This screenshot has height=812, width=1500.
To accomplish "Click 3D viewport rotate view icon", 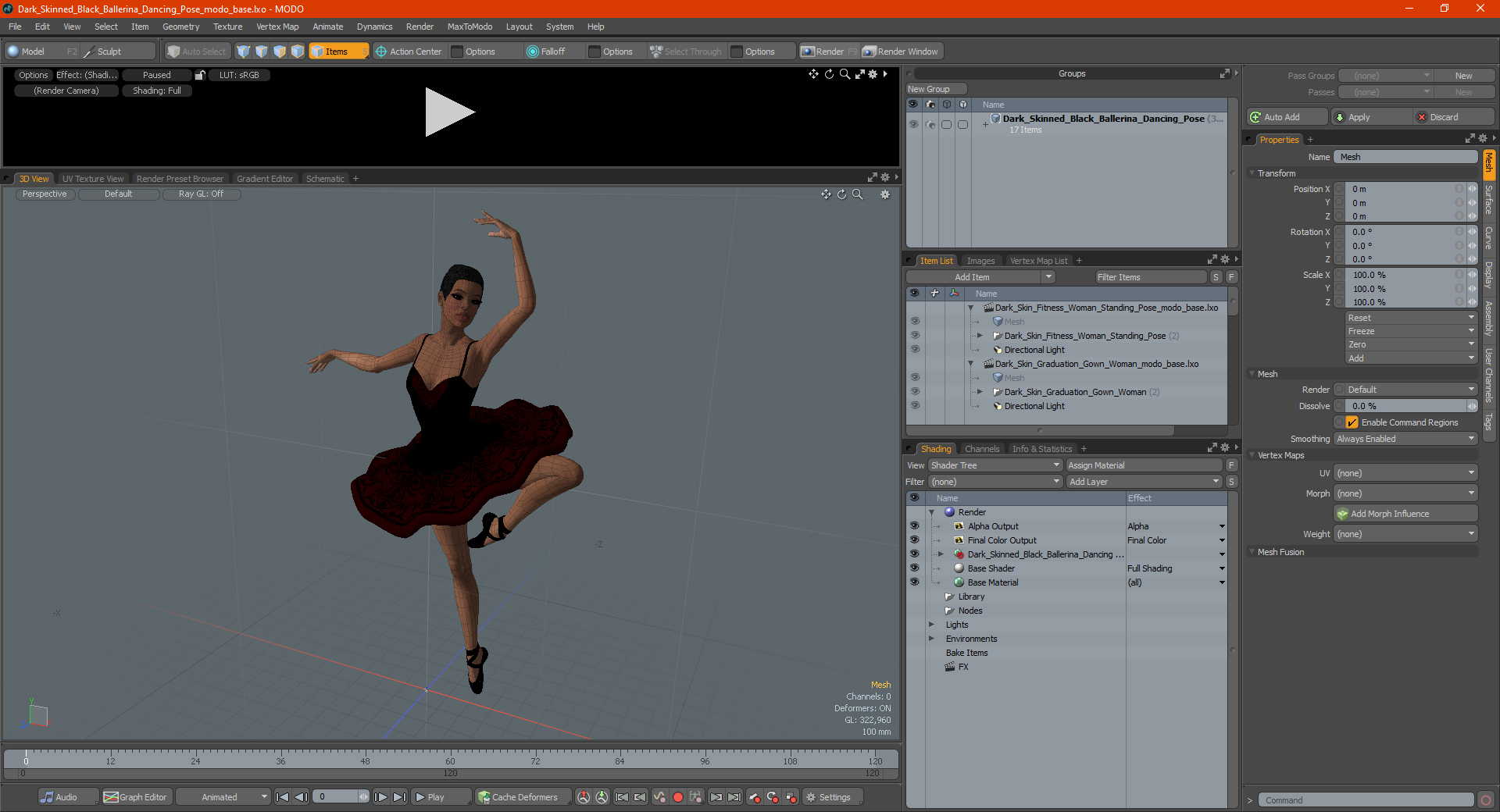I will [842, 194].
